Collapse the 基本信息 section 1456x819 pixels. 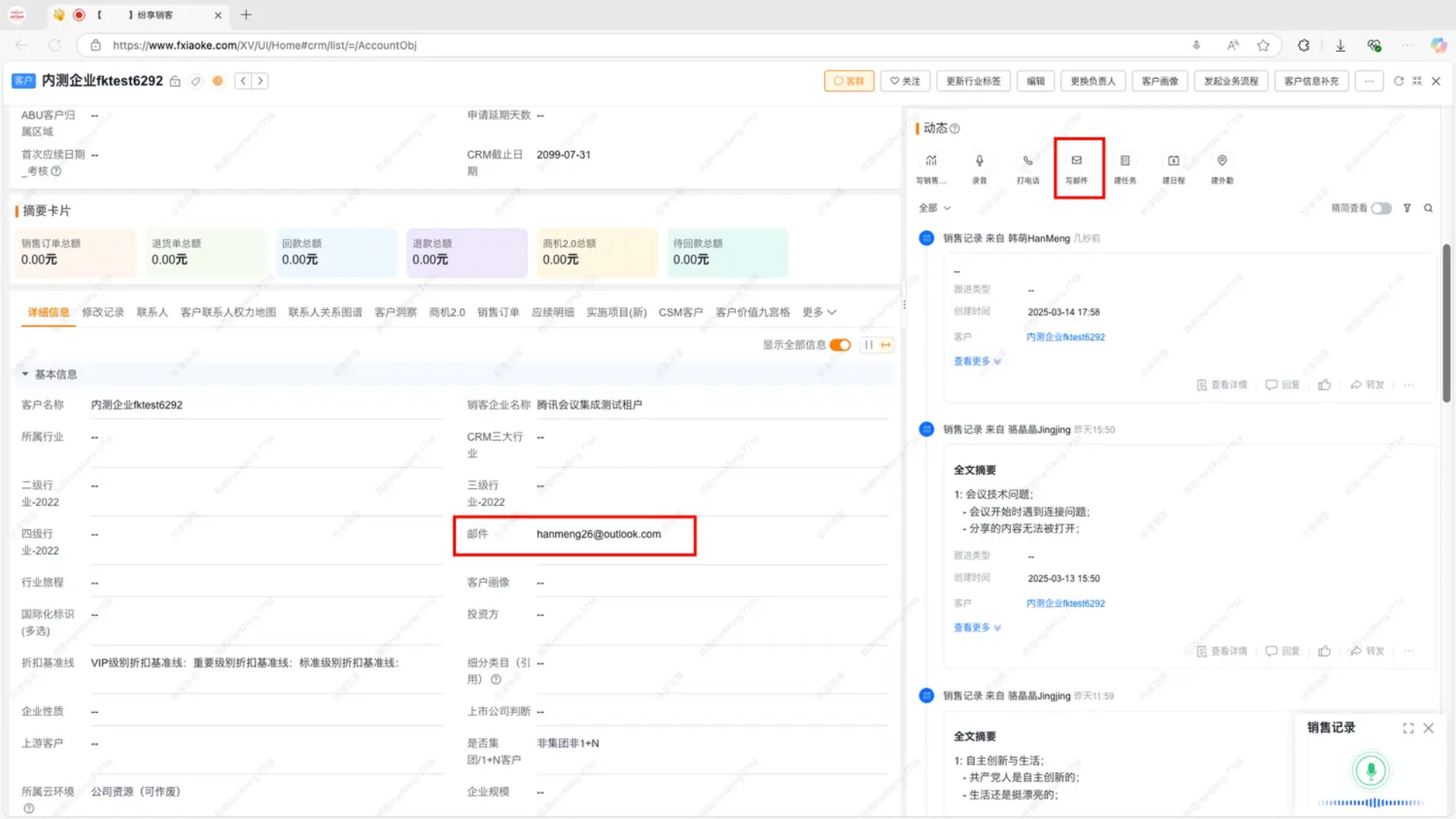pyautogui.click(x=25, y=375)
